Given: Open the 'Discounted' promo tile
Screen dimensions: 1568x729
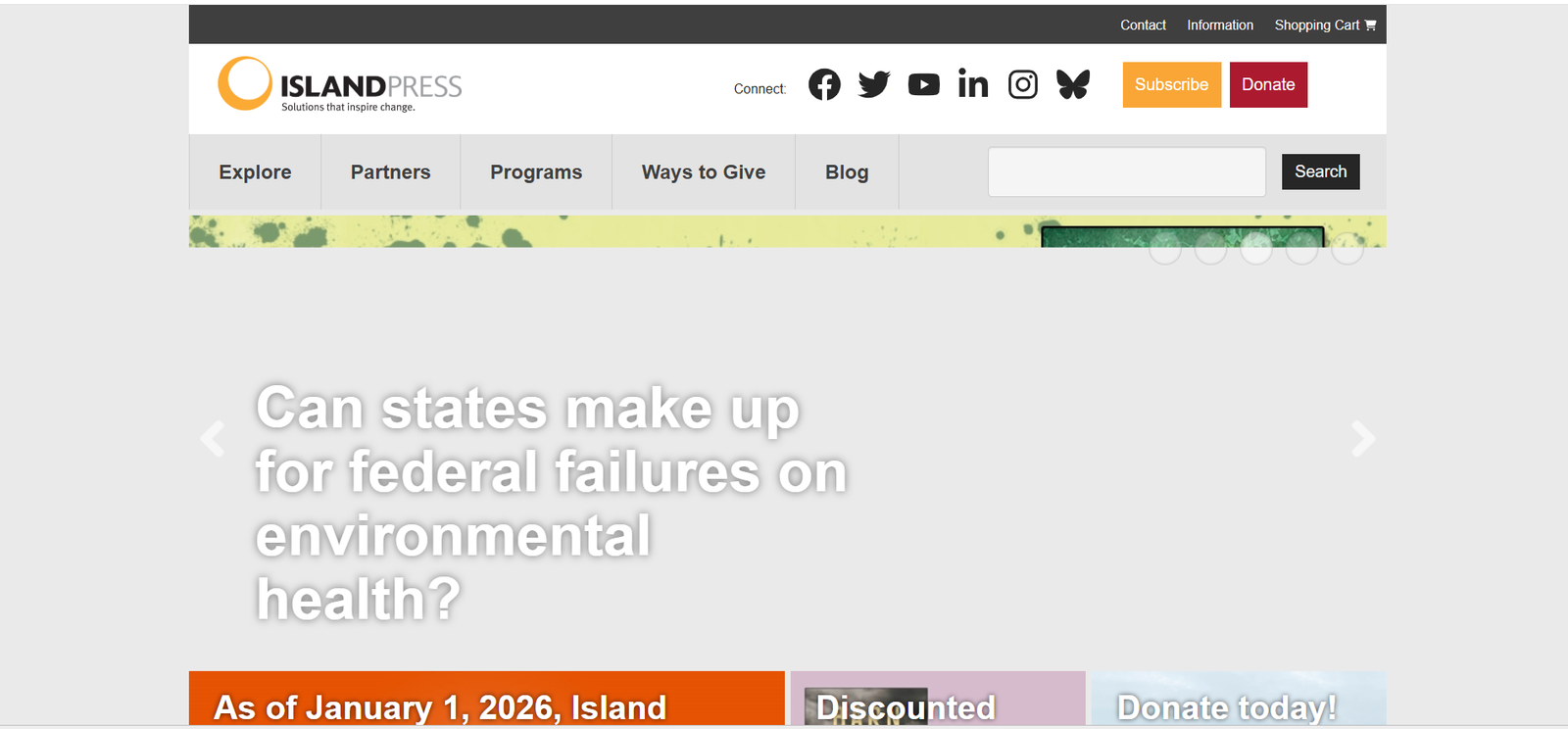Looking at the screenshot, I should coord(938,699).
